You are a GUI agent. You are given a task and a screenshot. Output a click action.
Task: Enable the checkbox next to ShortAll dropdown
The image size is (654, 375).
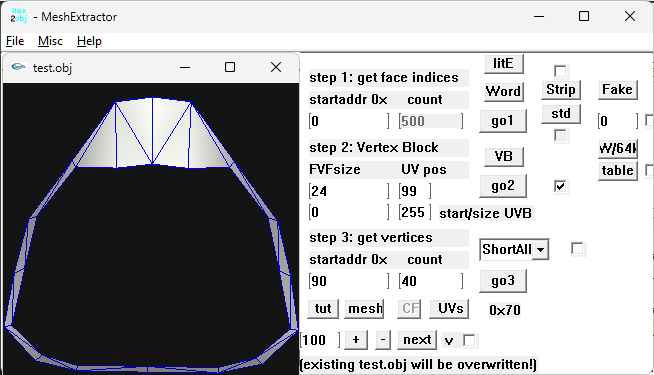click(x=577, y=249)
